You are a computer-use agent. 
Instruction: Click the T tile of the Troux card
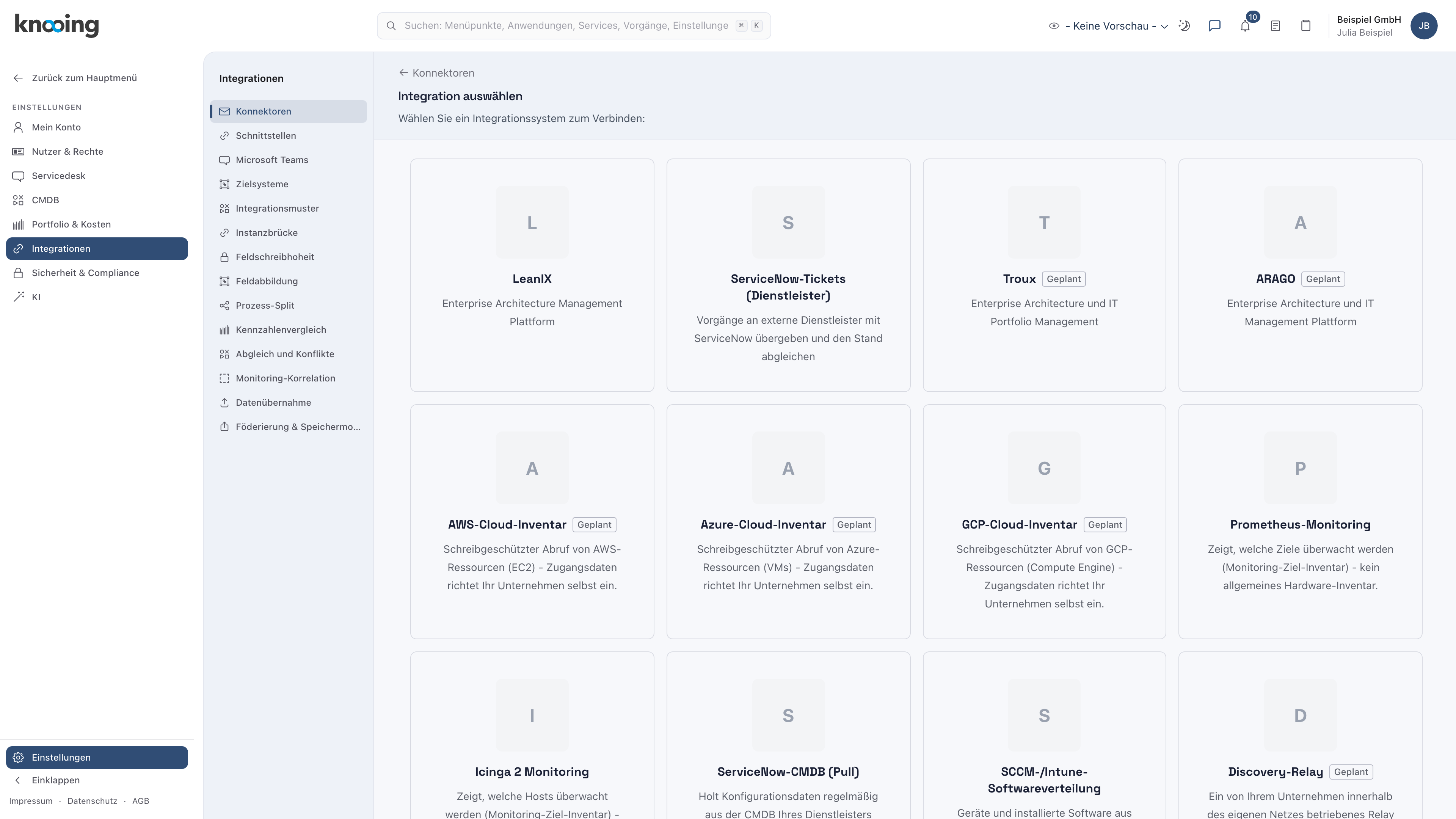(x=1044, y=223)
